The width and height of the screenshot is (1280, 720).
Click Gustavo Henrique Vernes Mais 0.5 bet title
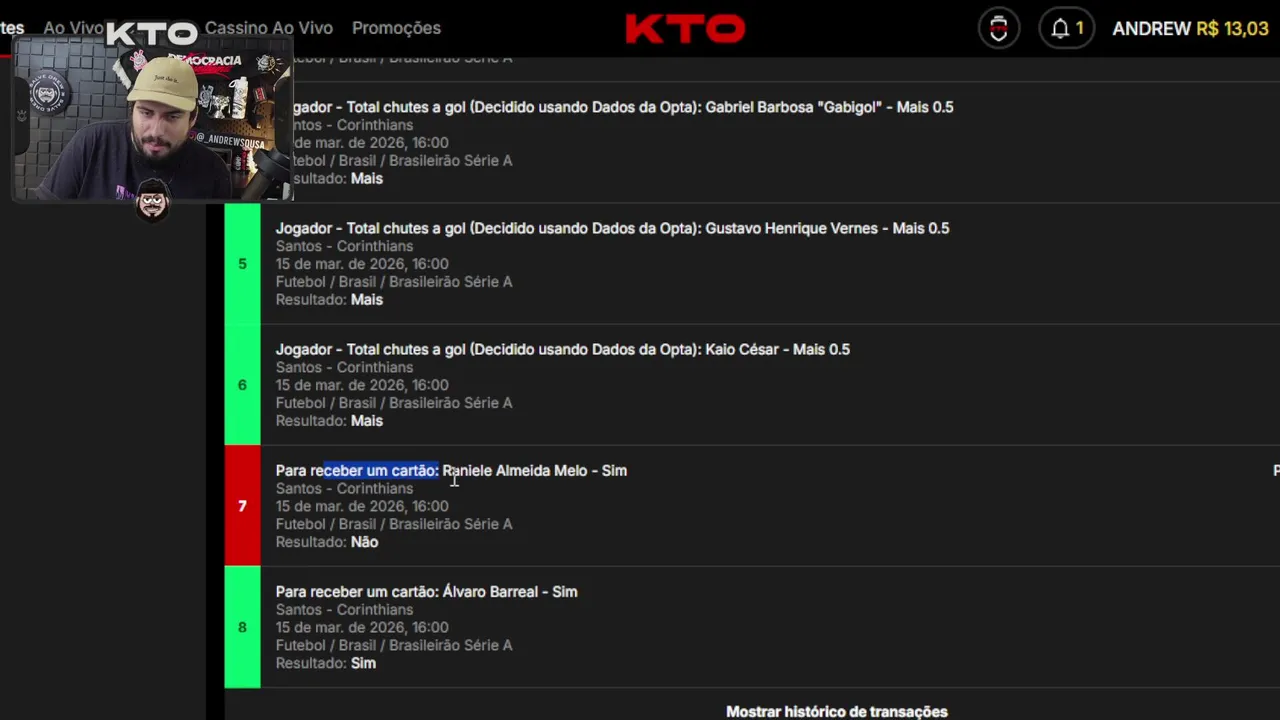tap(612, 228)
